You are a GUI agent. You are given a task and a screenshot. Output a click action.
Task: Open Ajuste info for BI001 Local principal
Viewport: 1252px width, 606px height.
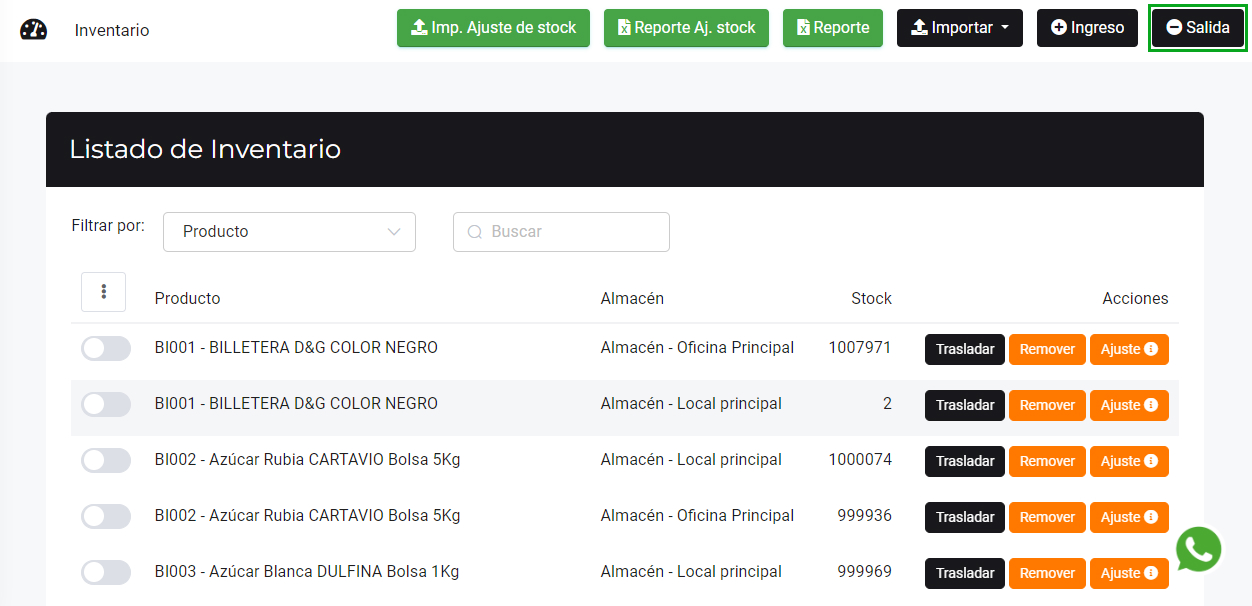pyautogui.click(x=1129, y=405)
